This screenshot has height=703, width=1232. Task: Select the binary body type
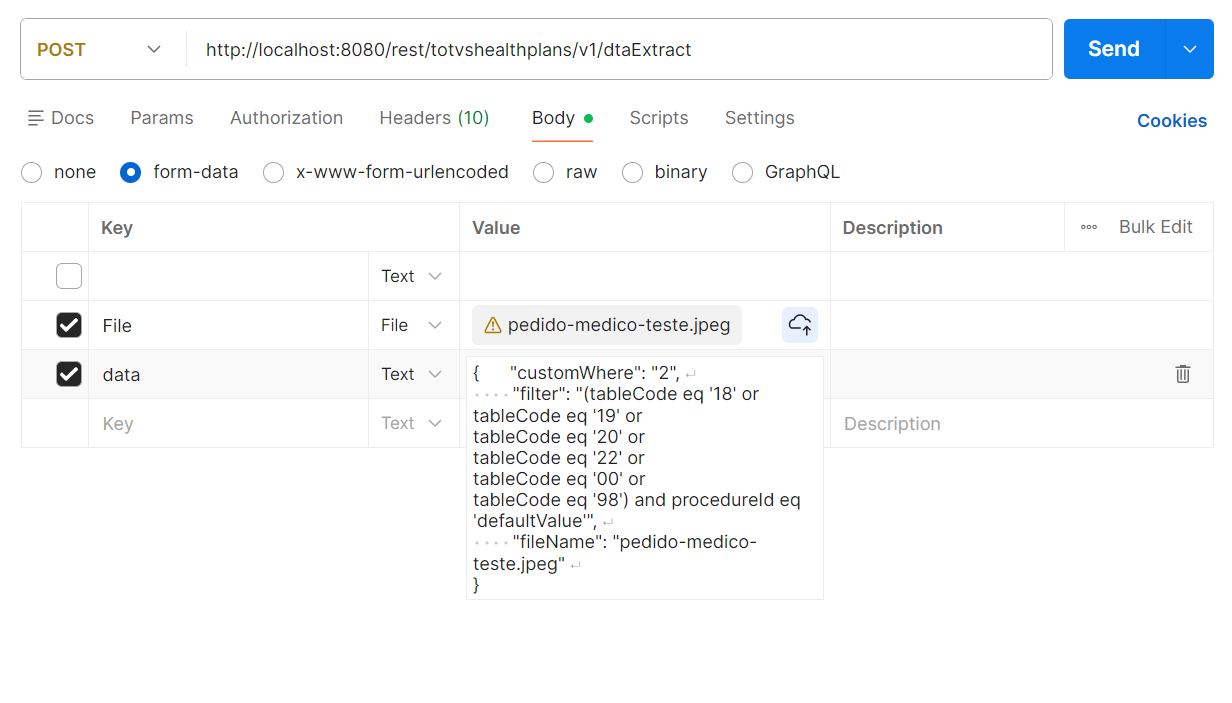[x=632, y=172]
